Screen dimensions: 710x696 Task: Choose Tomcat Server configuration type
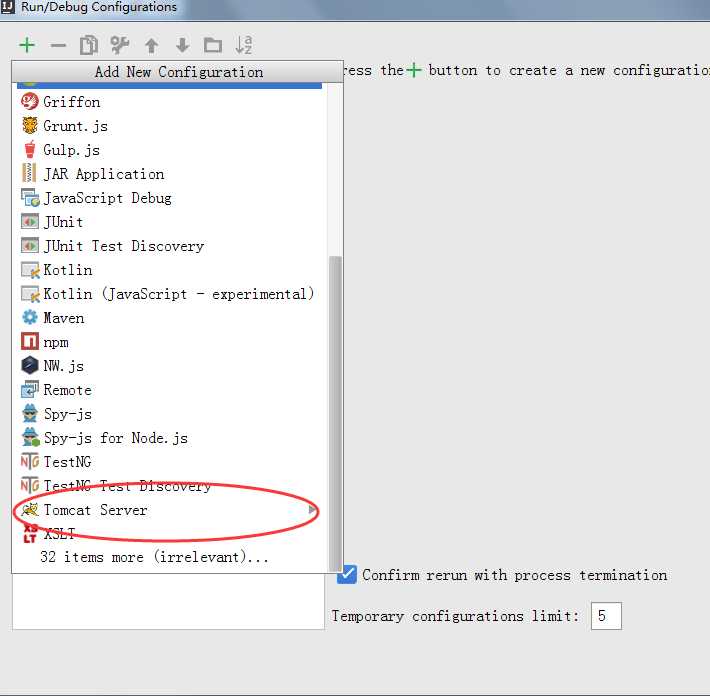pos(170,510)
